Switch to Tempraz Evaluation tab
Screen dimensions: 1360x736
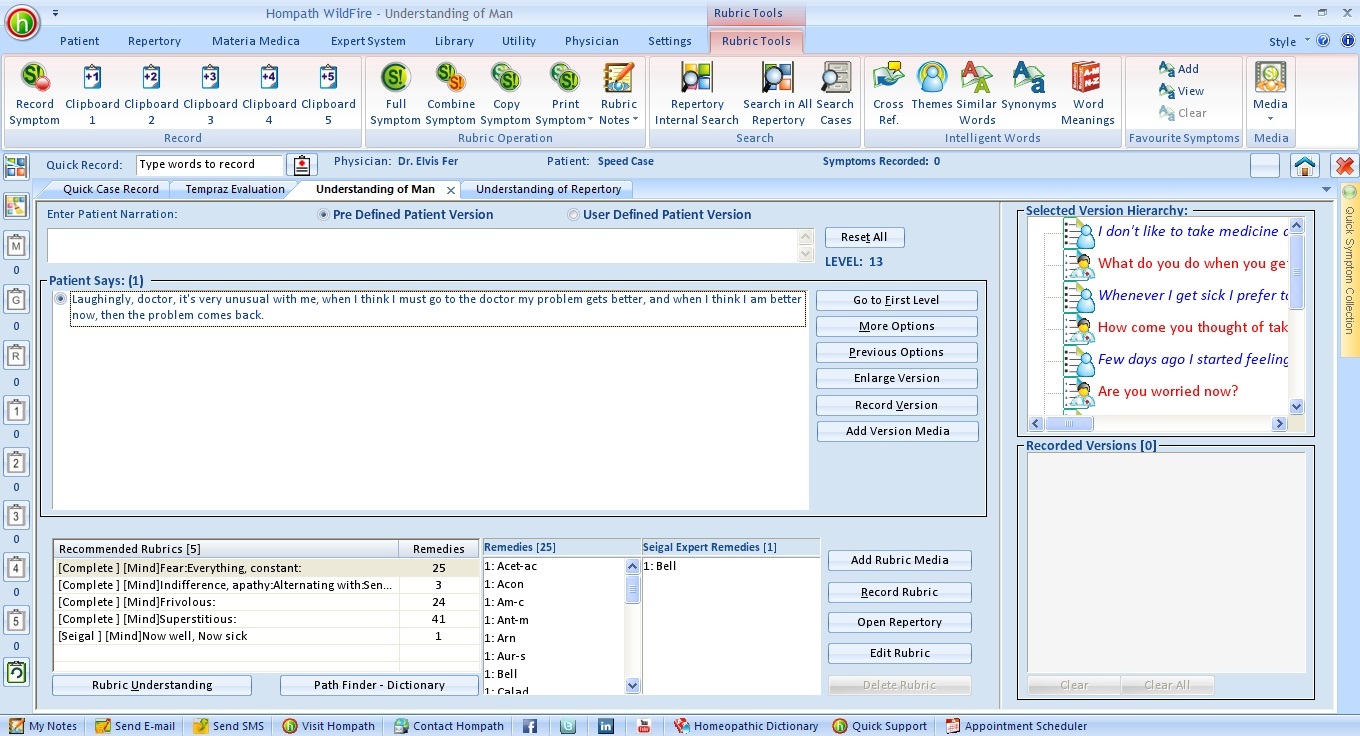tap(235, 189)
